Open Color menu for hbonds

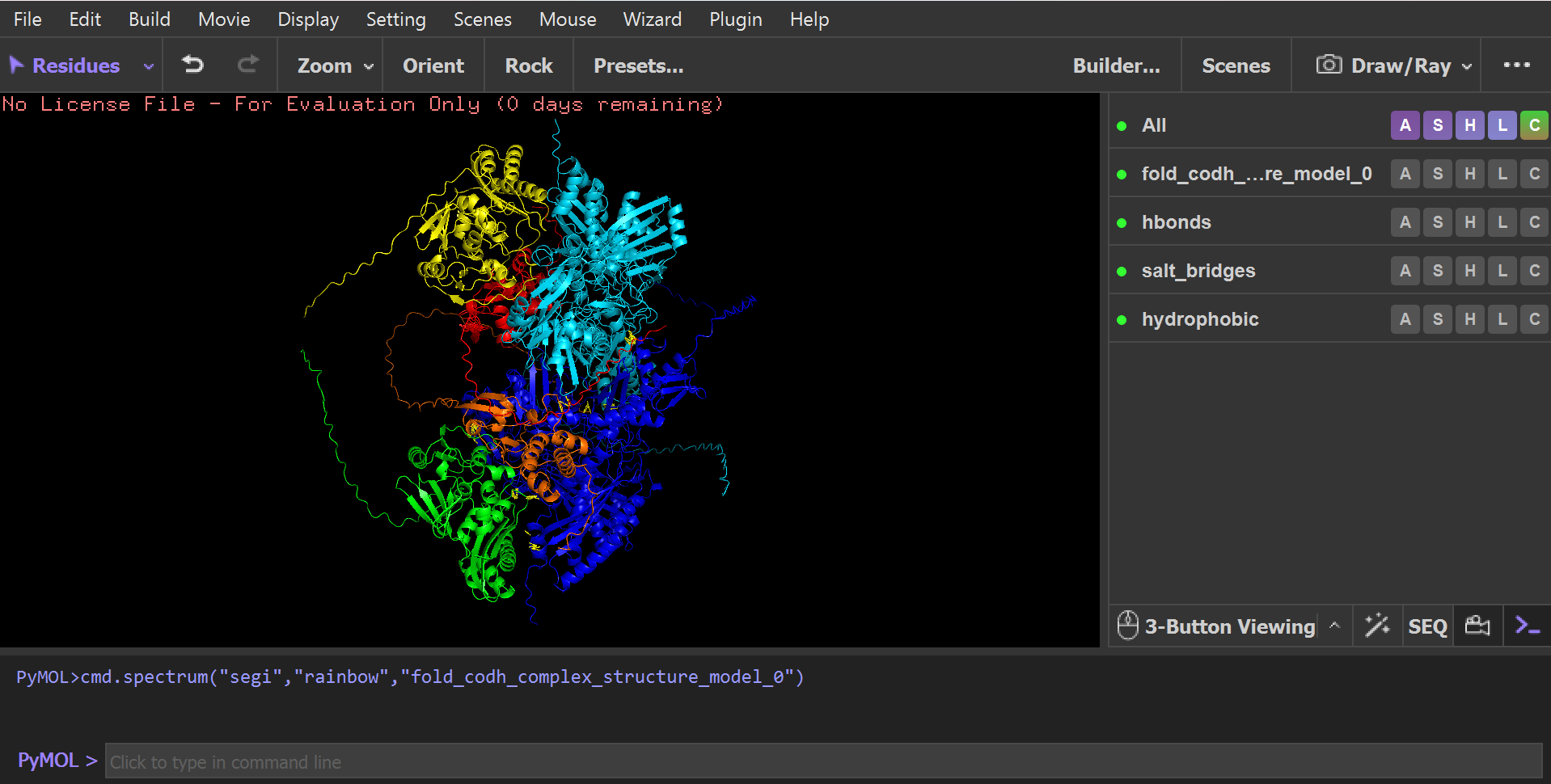pyautogui.click(x=1534, y=222)
